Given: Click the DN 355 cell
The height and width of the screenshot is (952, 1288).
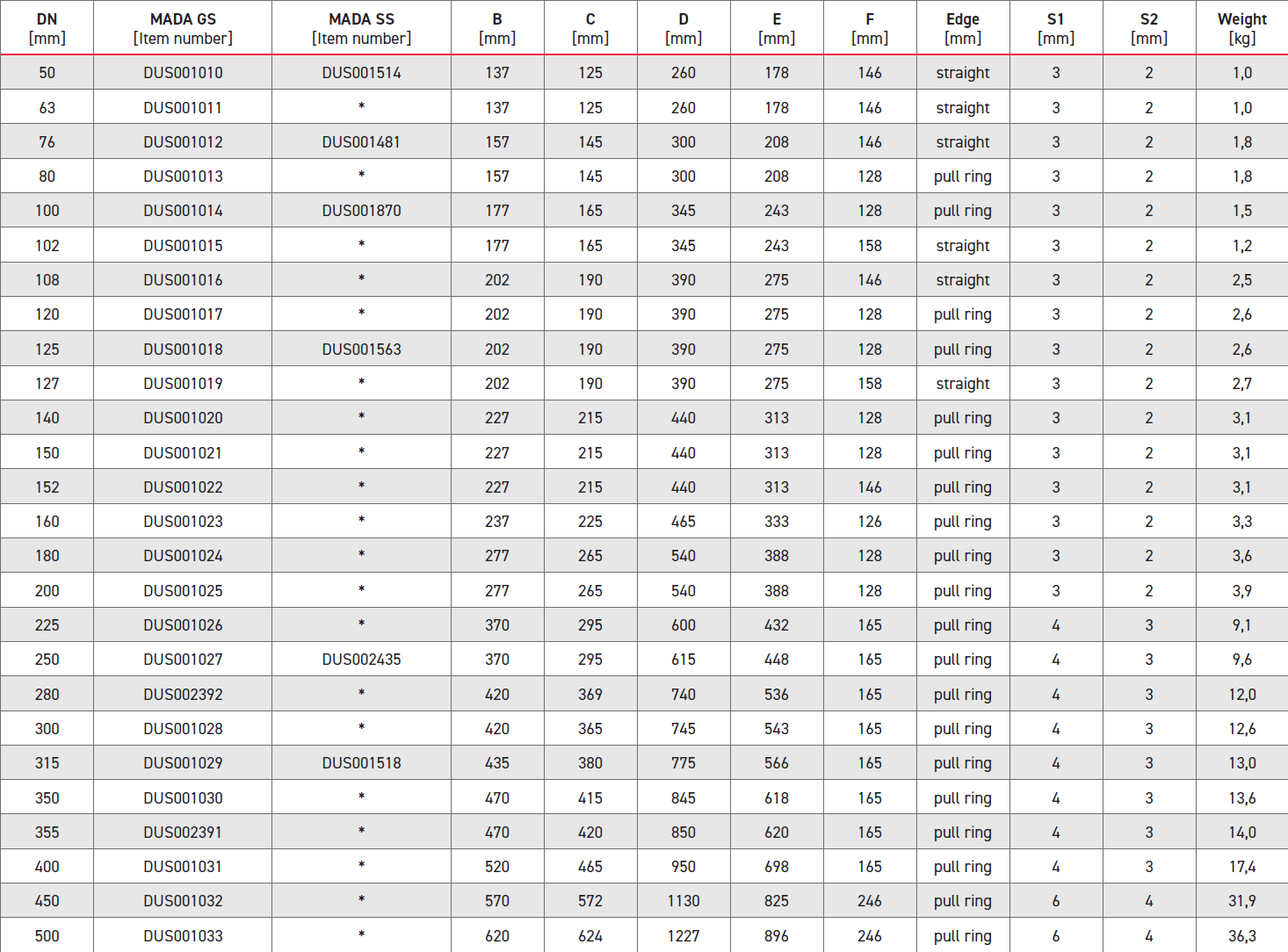Looking at the screenshot, I should click(47, 833).
